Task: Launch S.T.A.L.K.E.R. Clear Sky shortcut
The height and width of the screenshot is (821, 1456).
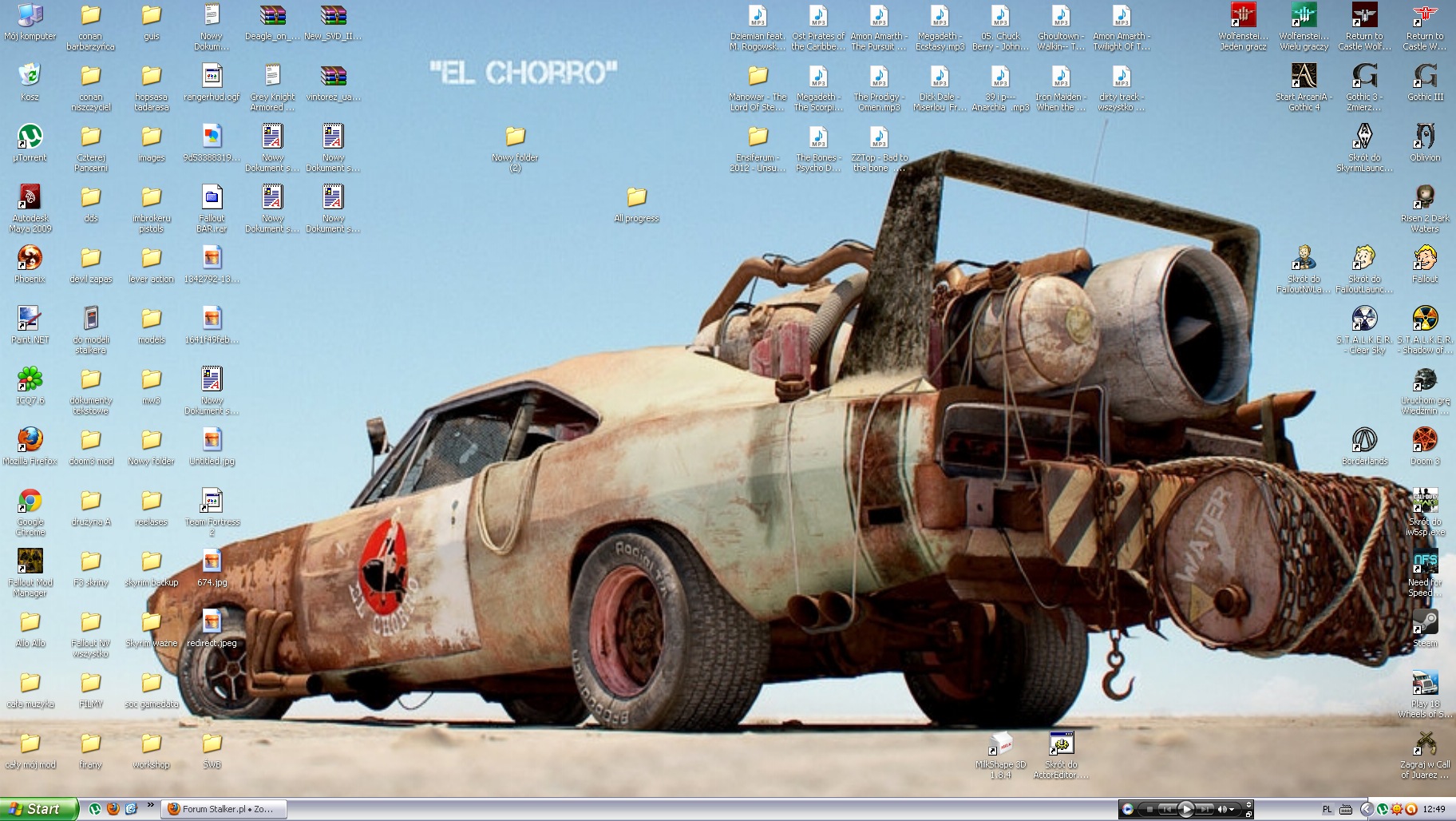Action: point(1364,330)
